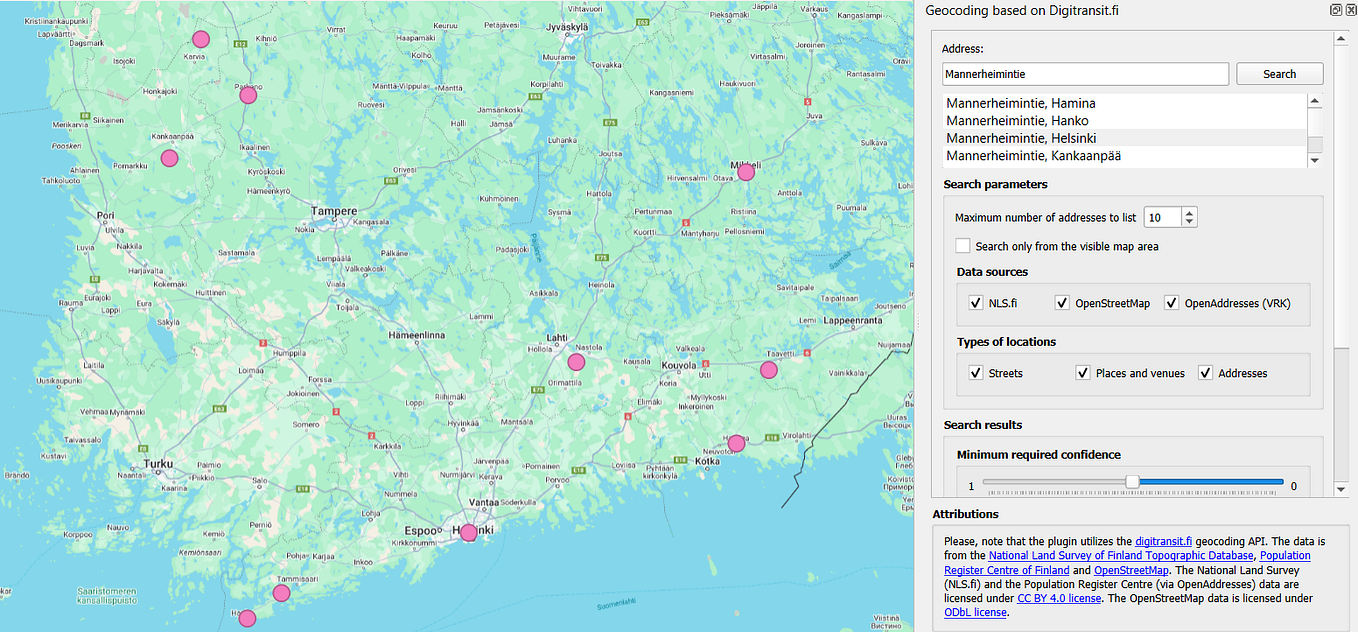This screenshot has width=1358, height=632.
Task: Open the CC BY 4.0 license link
Action: [x=1057, y=597]
